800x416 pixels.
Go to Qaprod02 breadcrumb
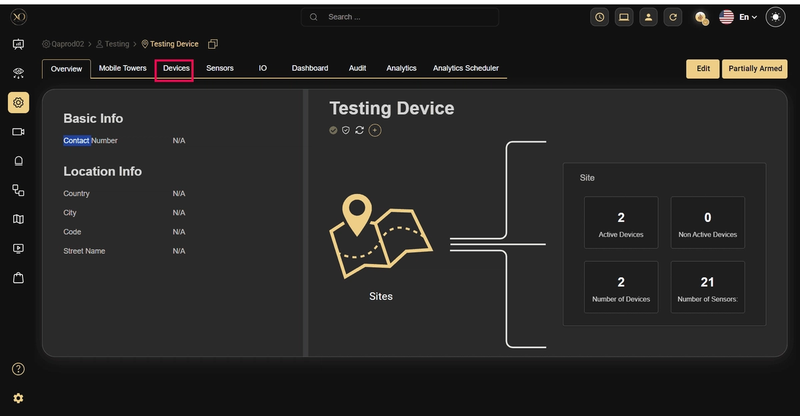coord(63,44)
